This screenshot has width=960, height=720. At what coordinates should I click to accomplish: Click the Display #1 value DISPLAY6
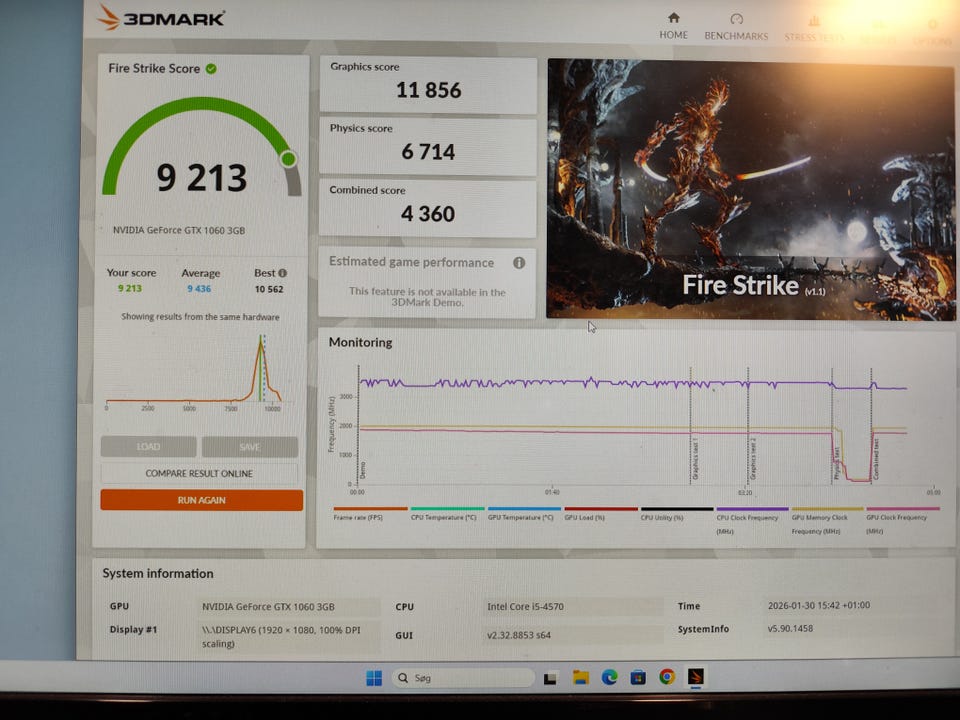[281, 636]
